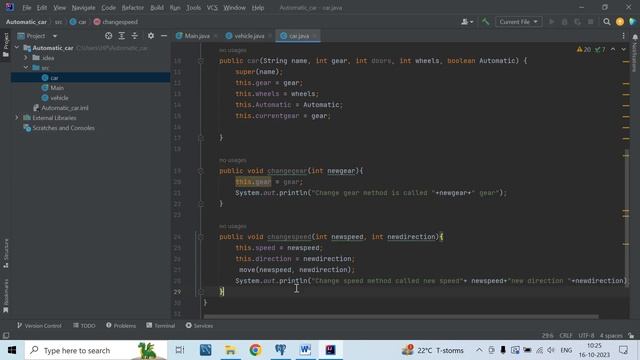
Task: Click the changespeed breadcrumb
Action: [x=116, y=22]
